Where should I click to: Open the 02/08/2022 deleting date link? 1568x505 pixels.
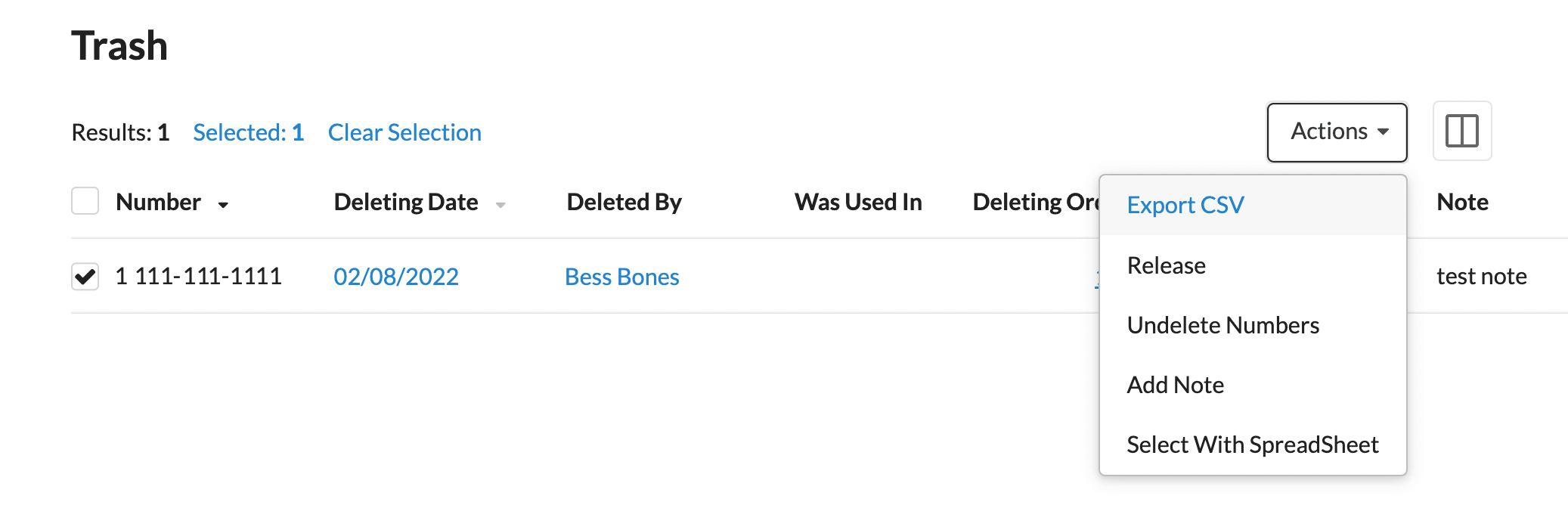396,277
